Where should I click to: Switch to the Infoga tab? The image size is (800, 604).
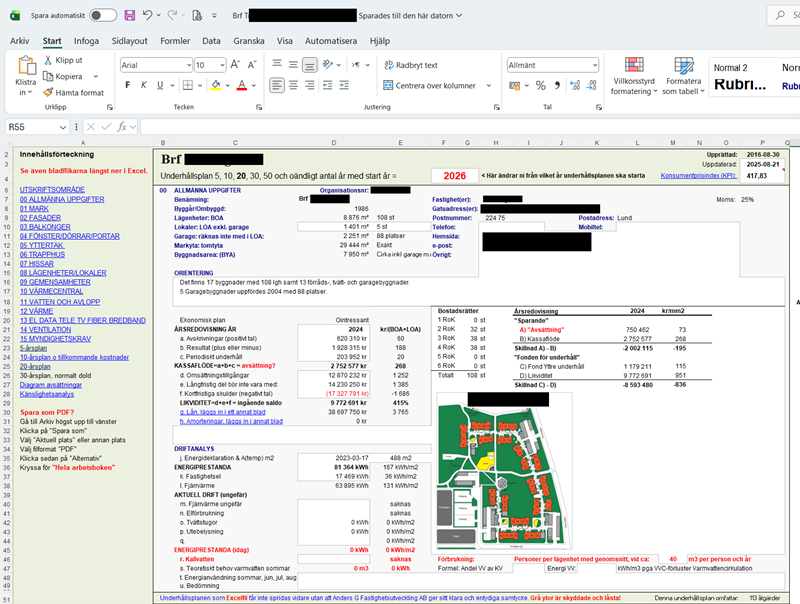tap(86, 41)
